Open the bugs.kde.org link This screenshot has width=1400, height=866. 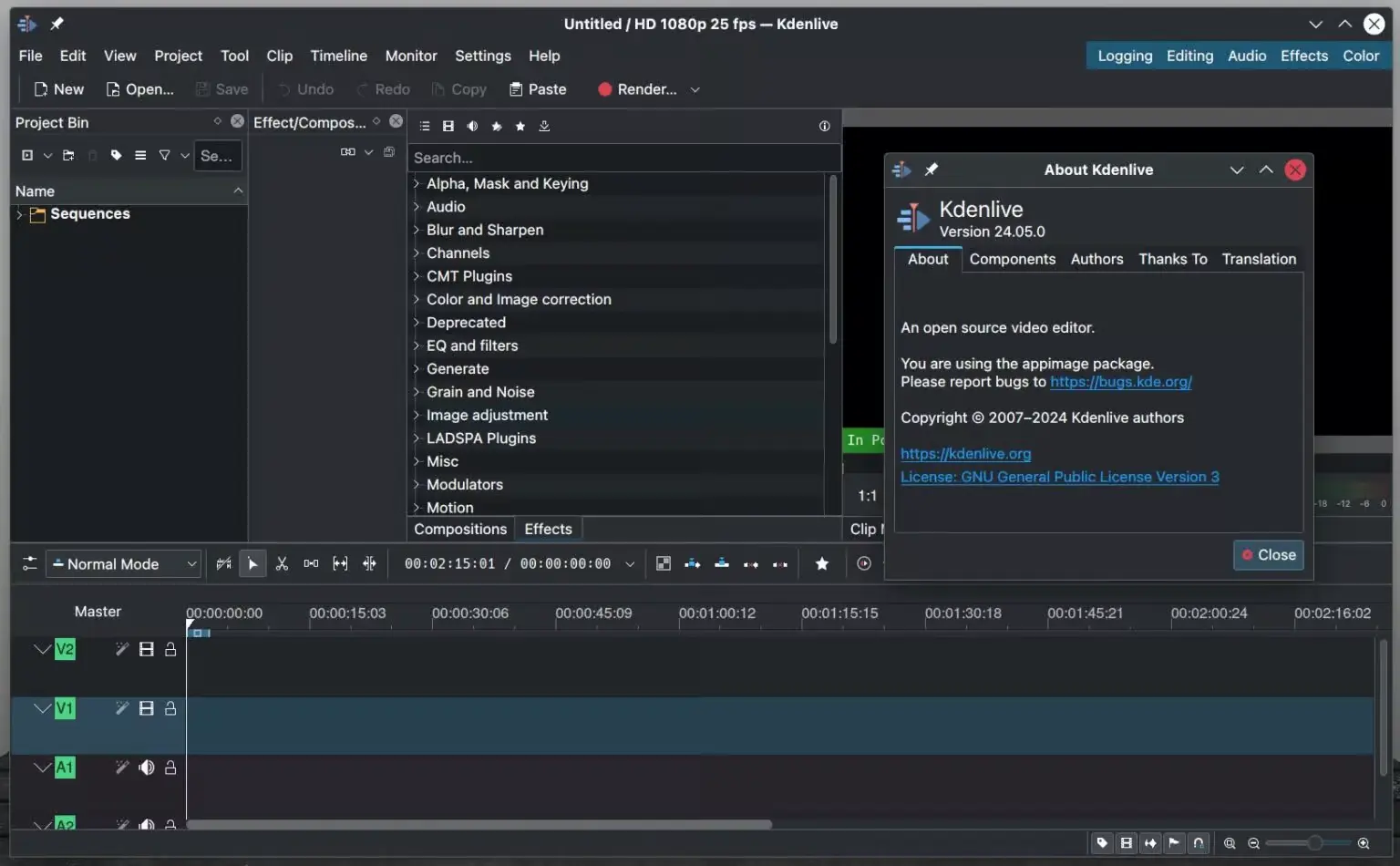click(1121, 382)
